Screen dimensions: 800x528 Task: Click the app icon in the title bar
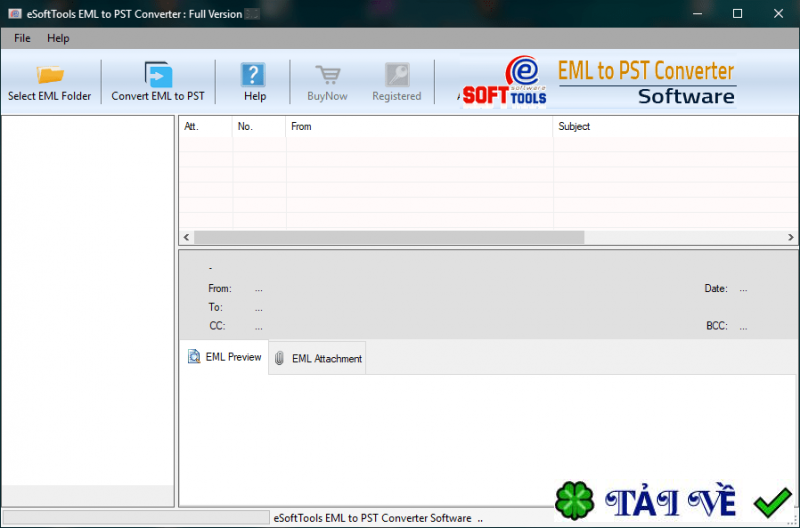14,14
